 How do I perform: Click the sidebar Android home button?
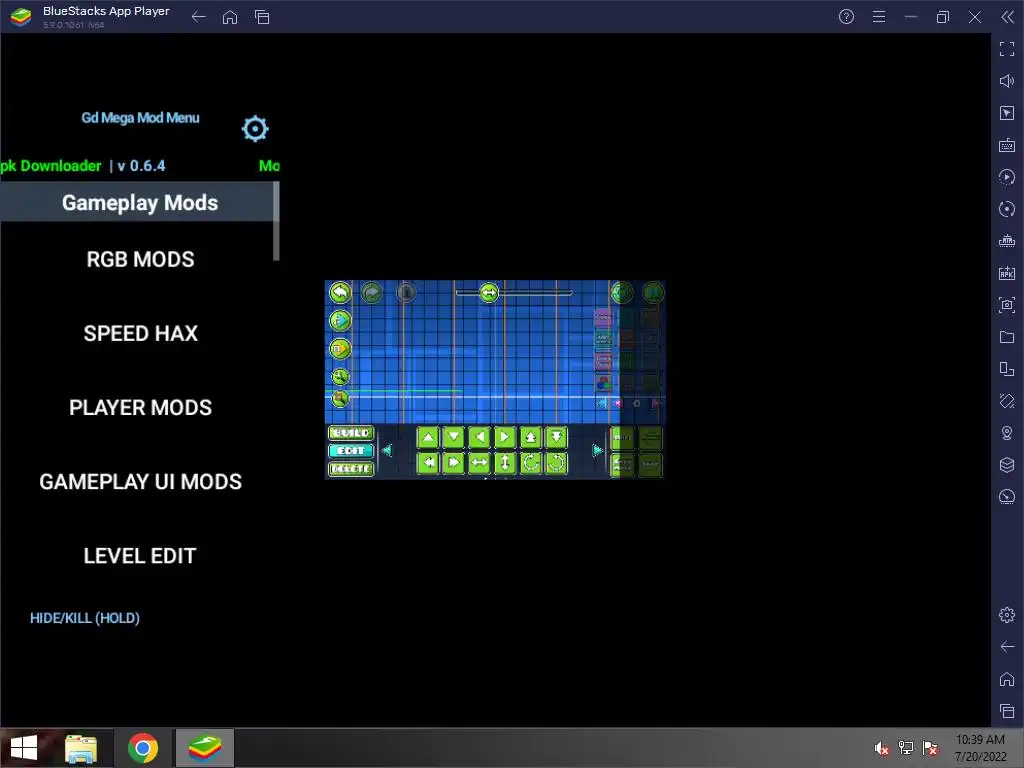click(x=1007, y=679)
